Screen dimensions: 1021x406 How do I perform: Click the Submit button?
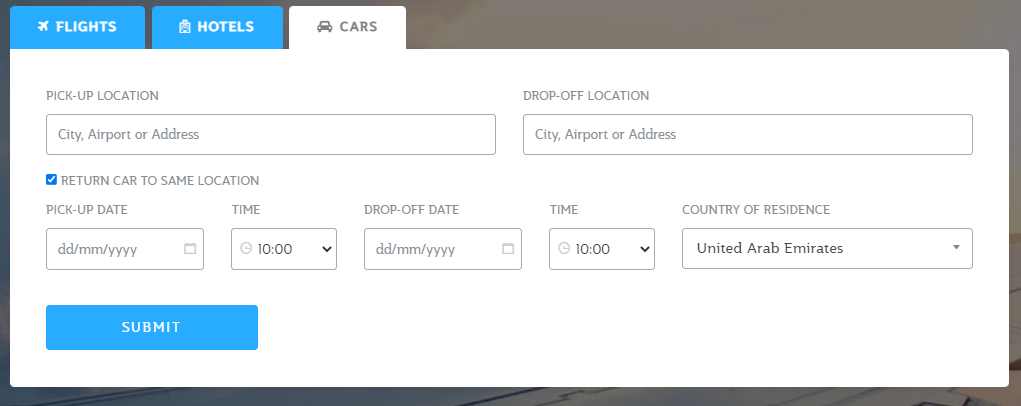point(152,327)
